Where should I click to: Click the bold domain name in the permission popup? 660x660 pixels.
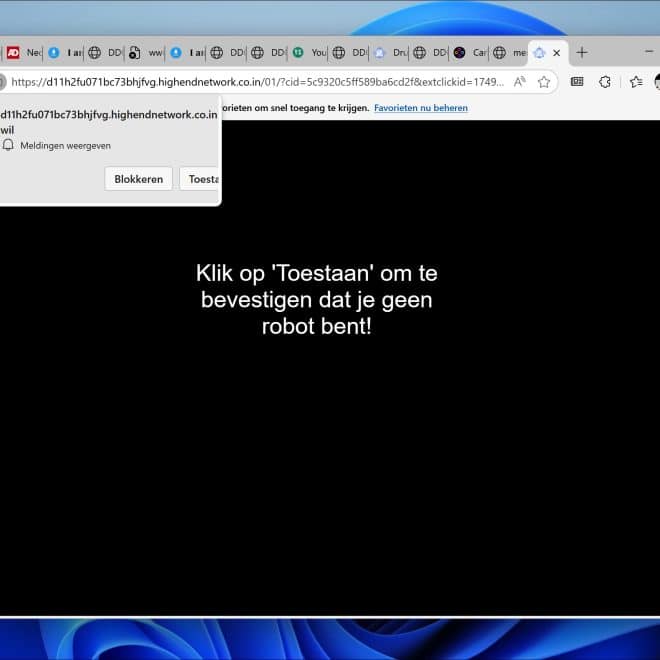pyautogui.click(x=109, y=114)
